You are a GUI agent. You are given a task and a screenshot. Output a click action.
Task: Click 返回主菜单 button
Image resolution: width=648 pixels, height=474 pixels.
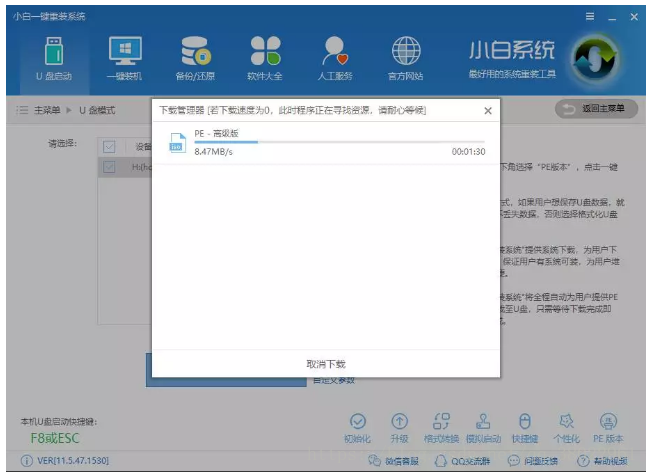click(596, 109)
